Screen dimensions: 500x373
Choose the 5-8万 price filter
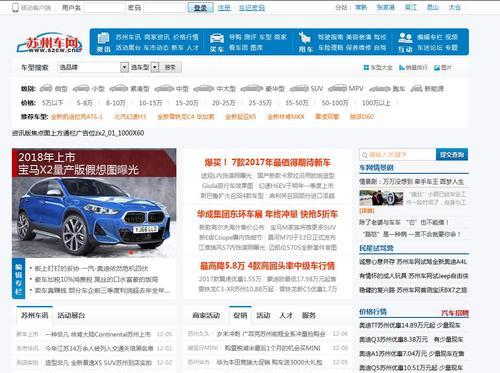(x=84, y=103)
